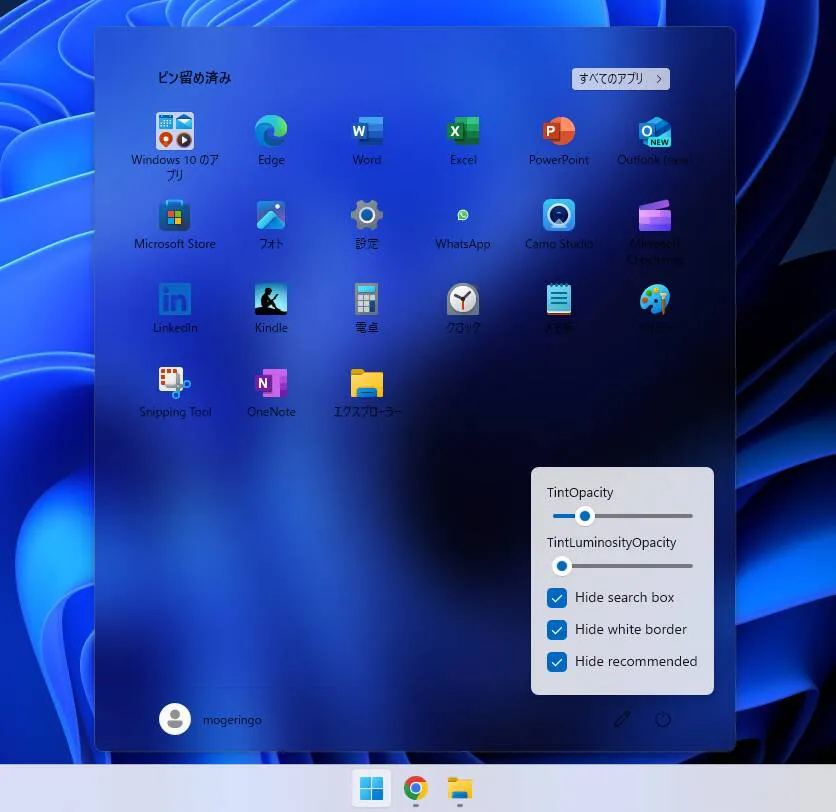Screen dimensions: 836x812
Task: Open the 設定 gear app
Action: coord(367,224)
